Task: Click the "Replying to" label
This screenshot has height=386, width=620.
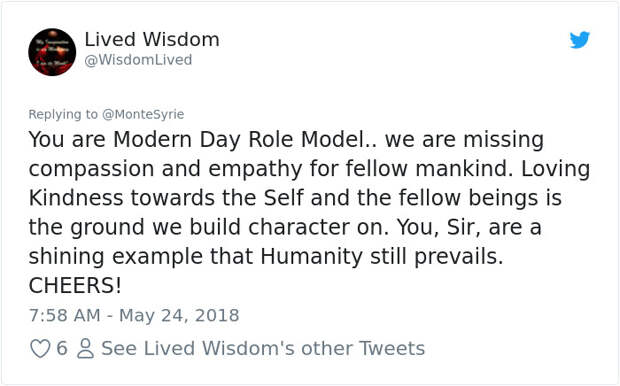Action: pyautogui.click(x=63, y=114)
